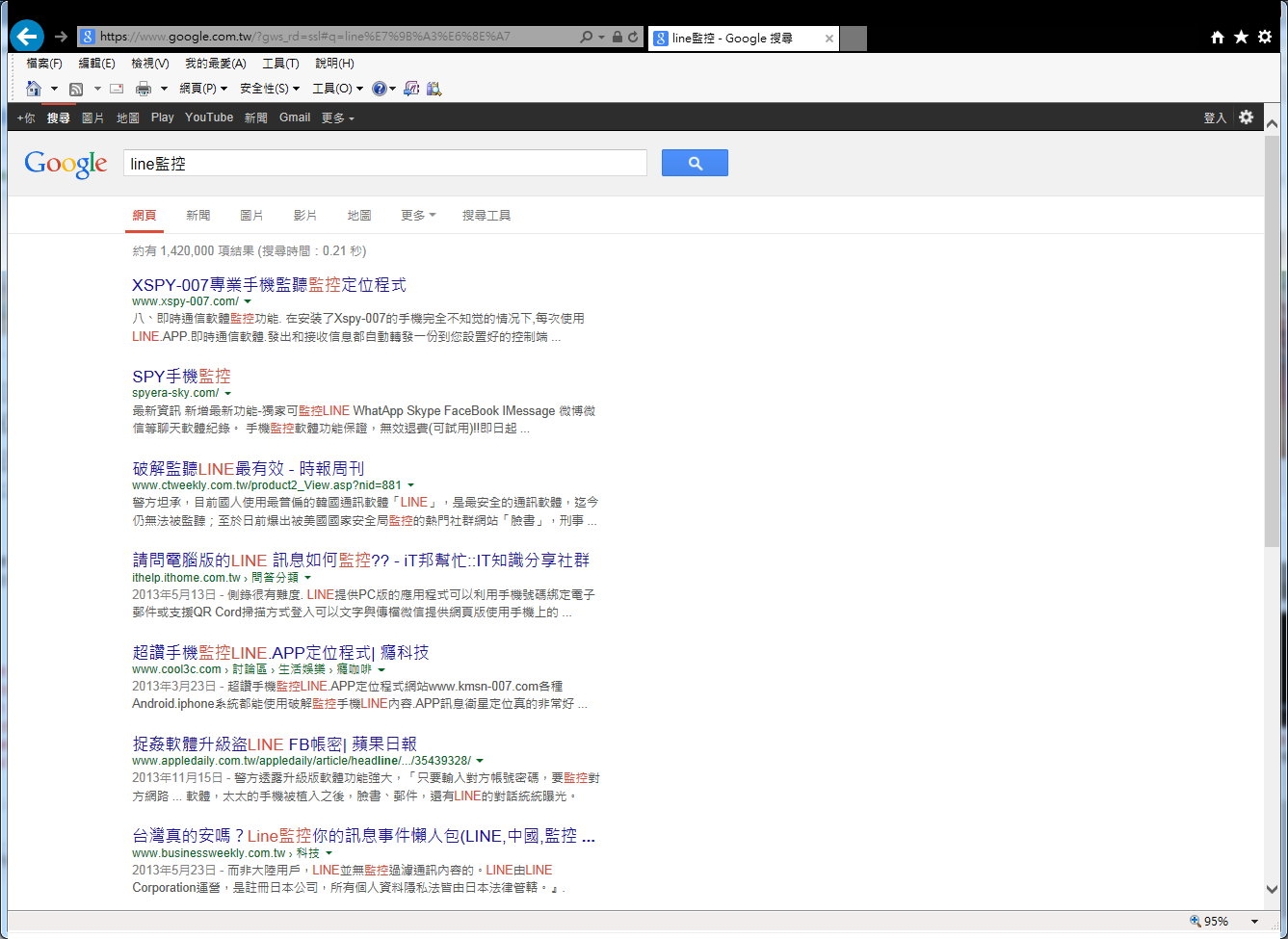This screenshot has height=939, width=1288.
Task: Click the white Home icon at top right
Action: [x=1218, y=37]
